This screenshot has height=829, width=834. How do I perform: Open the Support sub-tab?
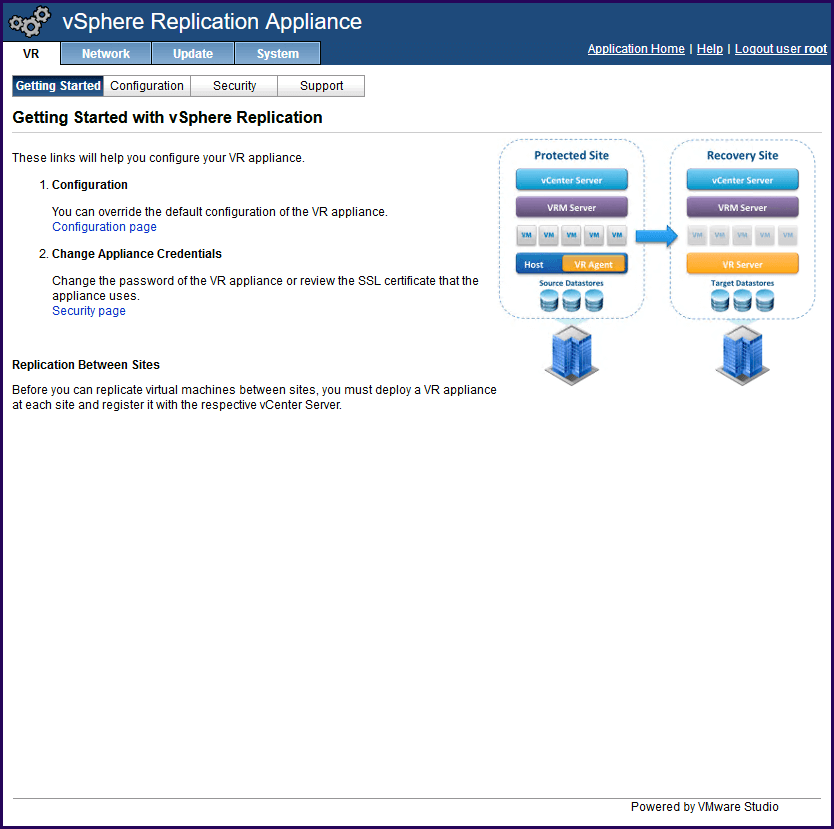click(x=321, y=86)
